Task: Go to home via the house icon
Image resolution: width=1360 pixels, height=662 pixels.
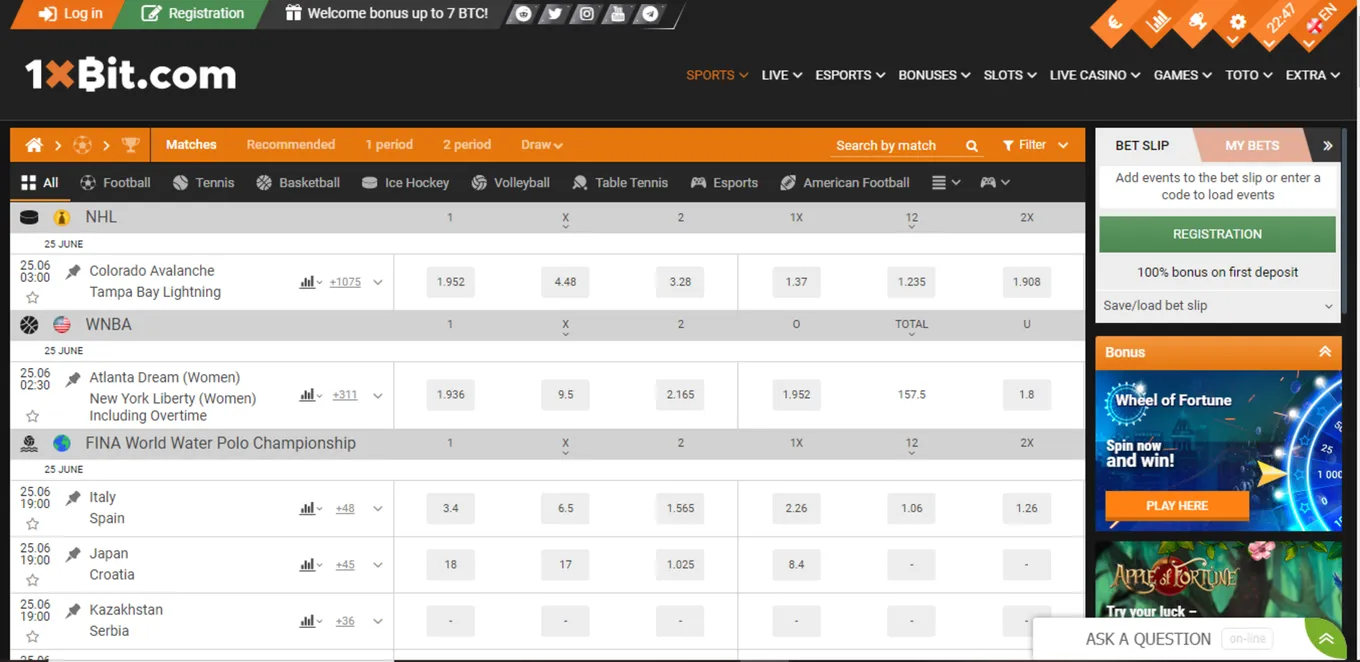Action: [x=34, y=145]
